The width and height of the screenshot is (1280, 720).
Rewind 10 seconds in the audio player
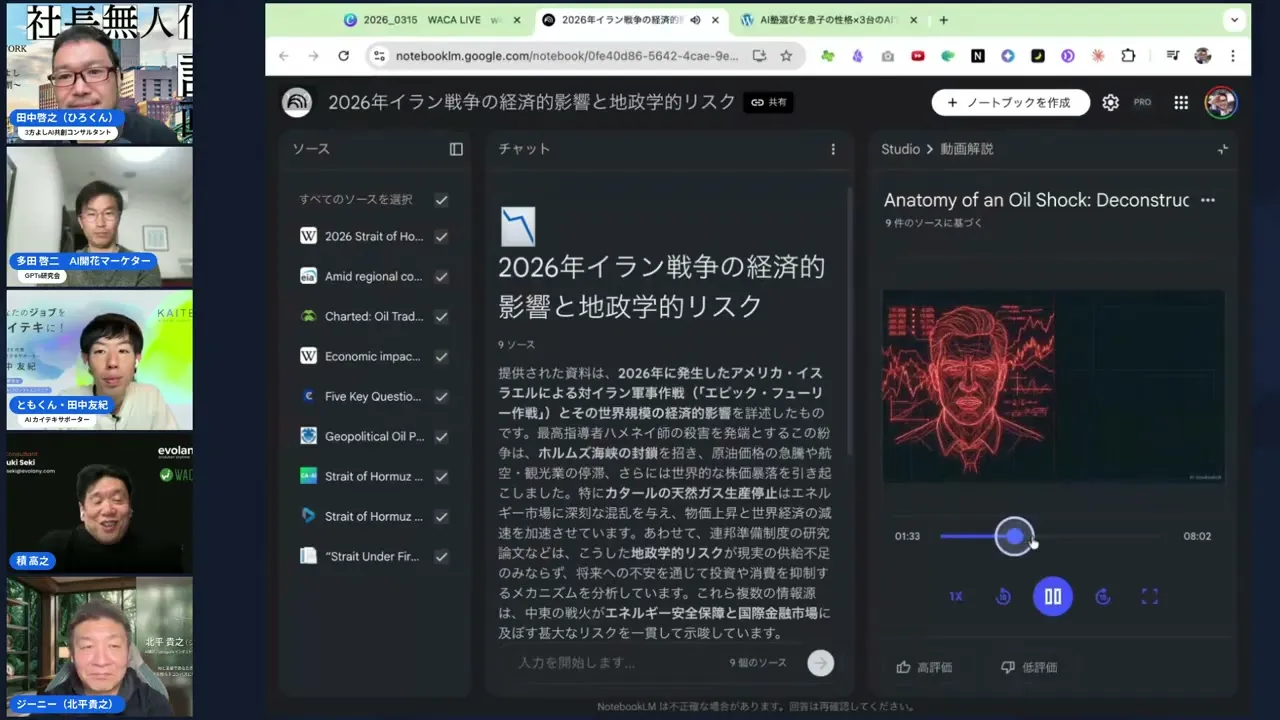1003,596
